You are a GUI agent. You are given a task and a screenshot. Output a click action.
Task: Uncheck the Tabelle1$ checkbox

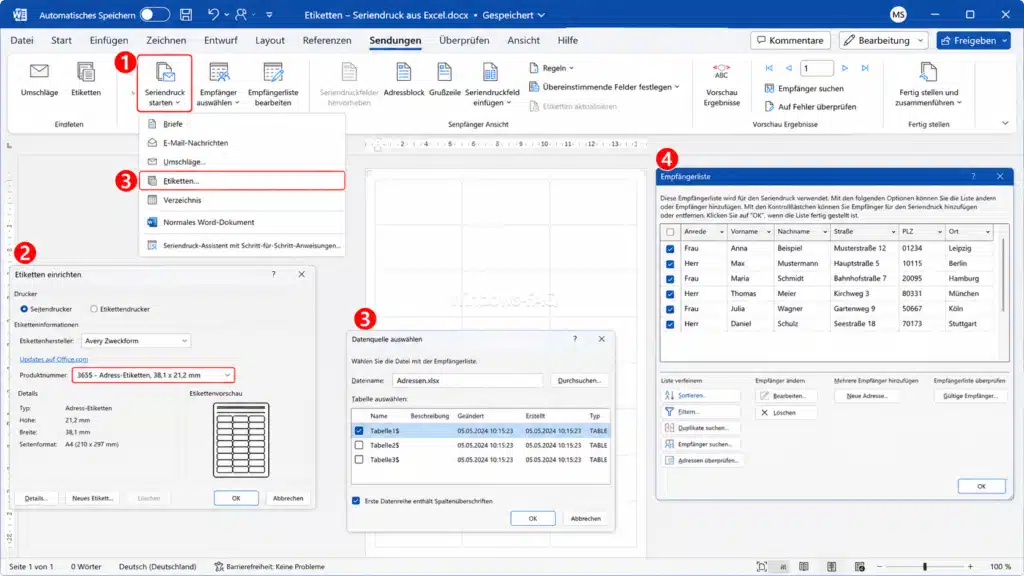pyautogui.click(x=359, y=430)
